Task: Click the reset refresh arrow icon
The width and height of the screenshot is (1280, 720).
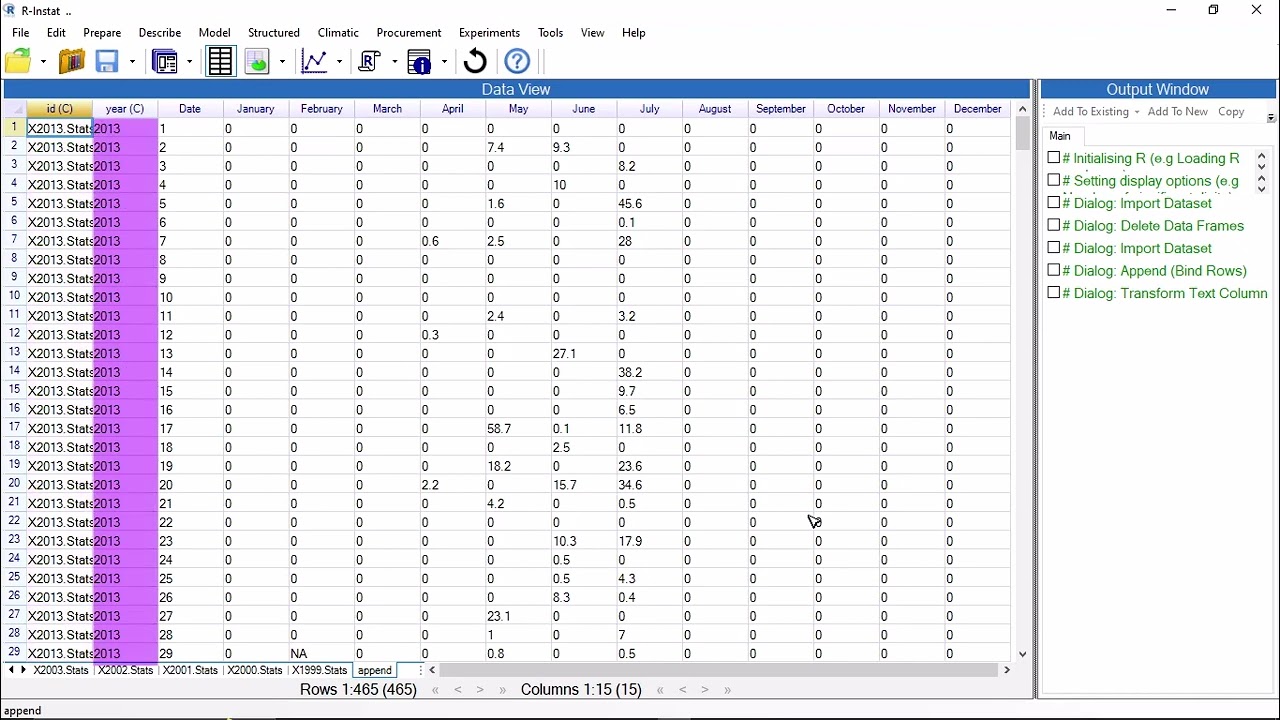Action: (x=475, y=62)
